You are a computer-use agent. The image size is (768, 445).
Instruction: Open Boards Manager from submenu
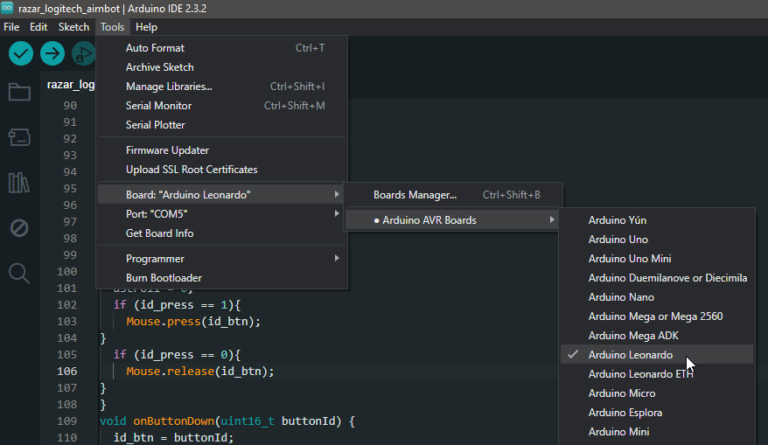(454, 195)
